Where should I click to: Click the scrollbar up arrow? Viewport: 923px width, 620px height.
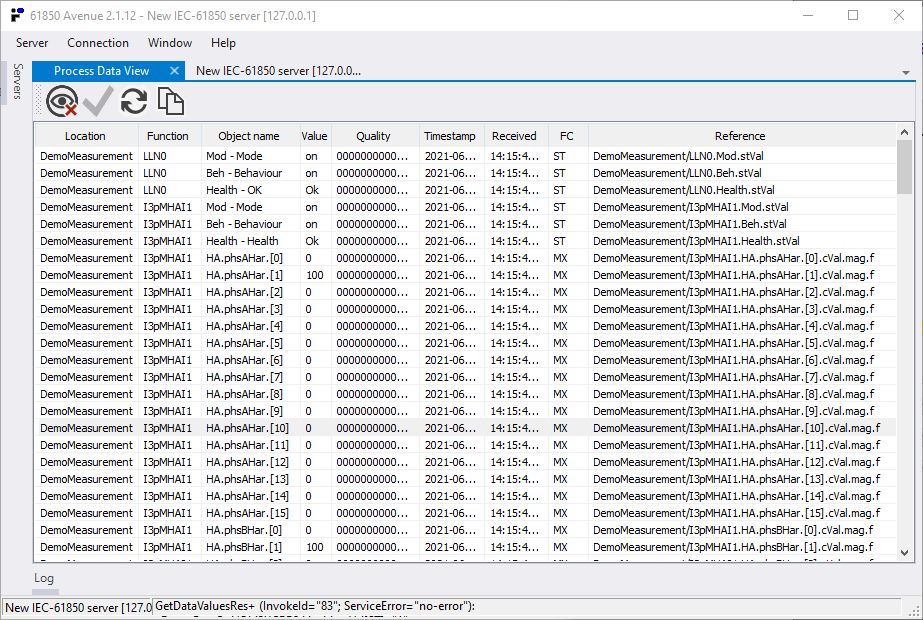(x=905, y=132)
